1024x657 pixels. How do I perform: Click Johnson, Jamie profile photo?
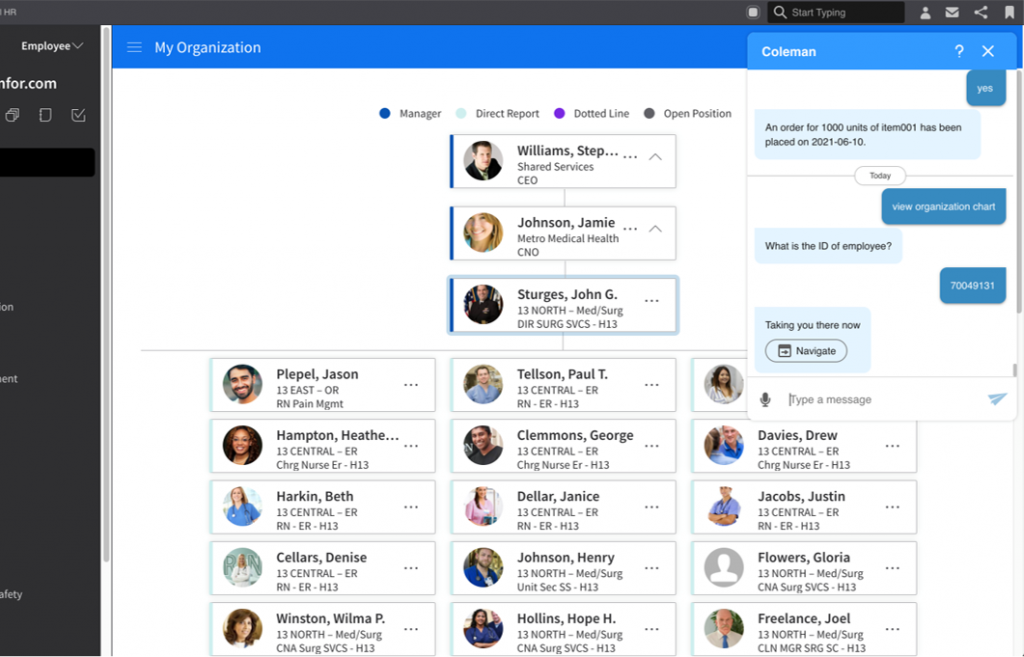(x=483, y=232)
